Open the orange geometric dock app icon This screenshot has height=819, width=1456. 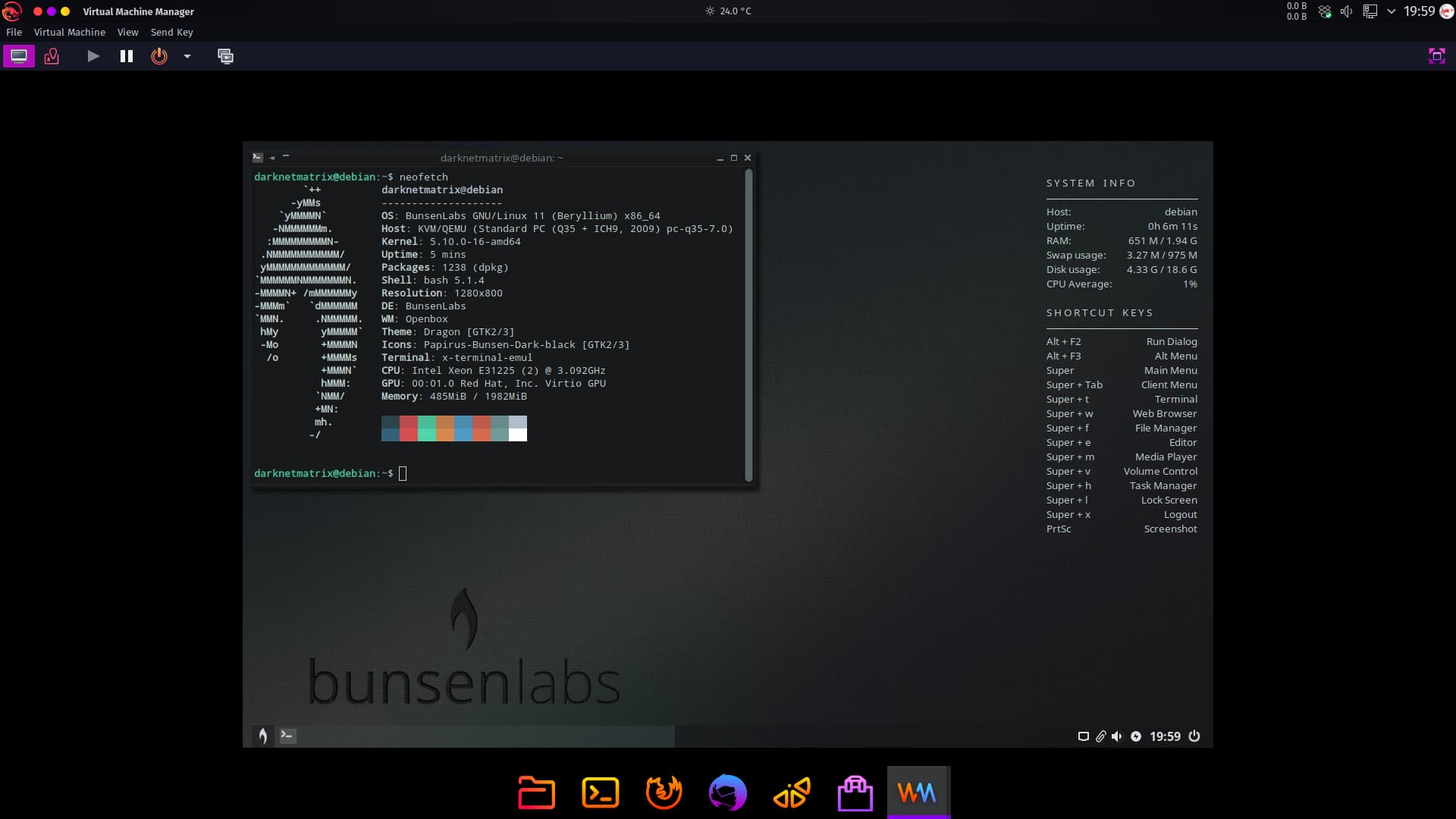[x=792, y=793]
